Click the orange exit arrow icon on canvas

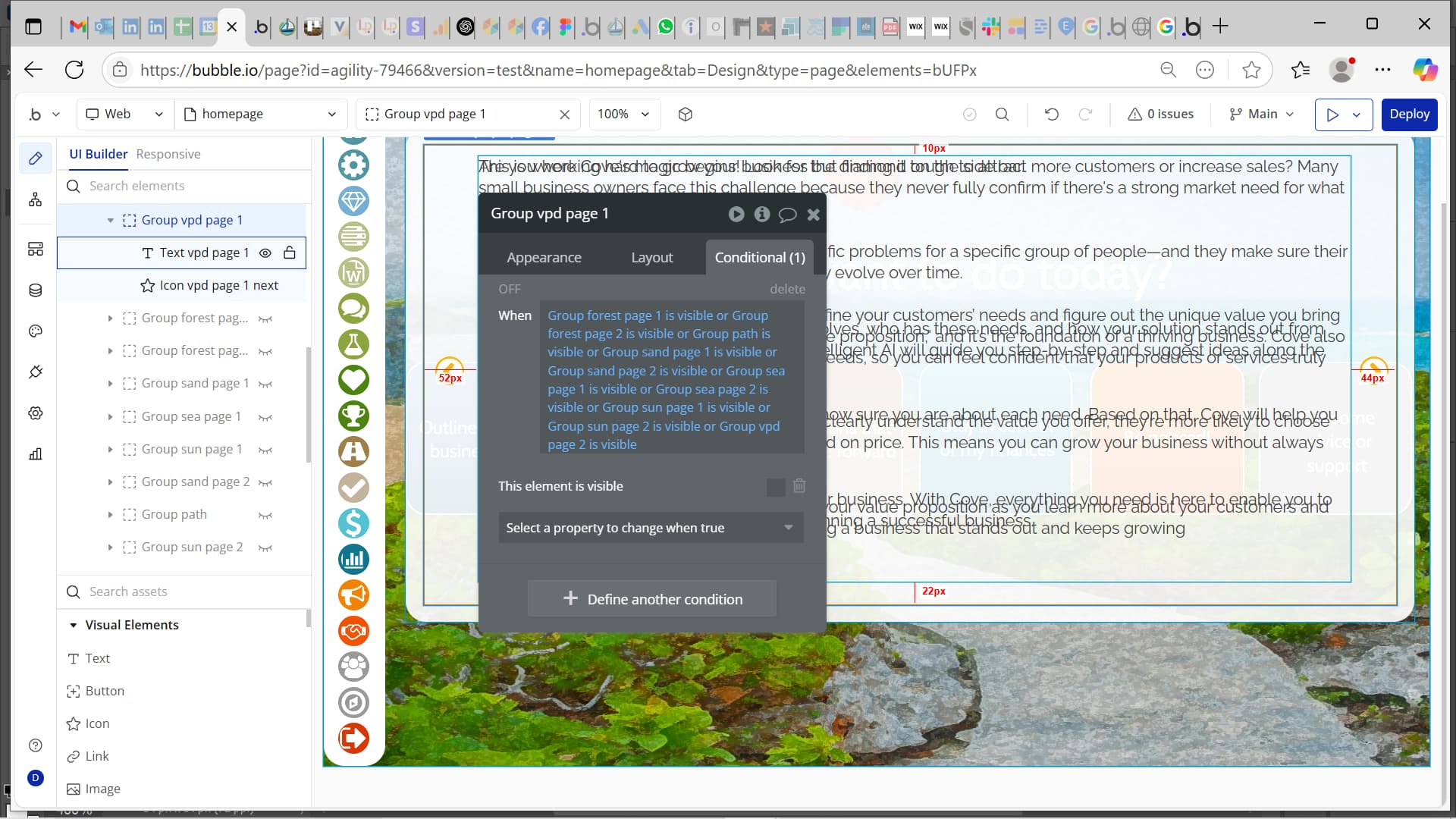pyautogui.click(x=353, y=739)
